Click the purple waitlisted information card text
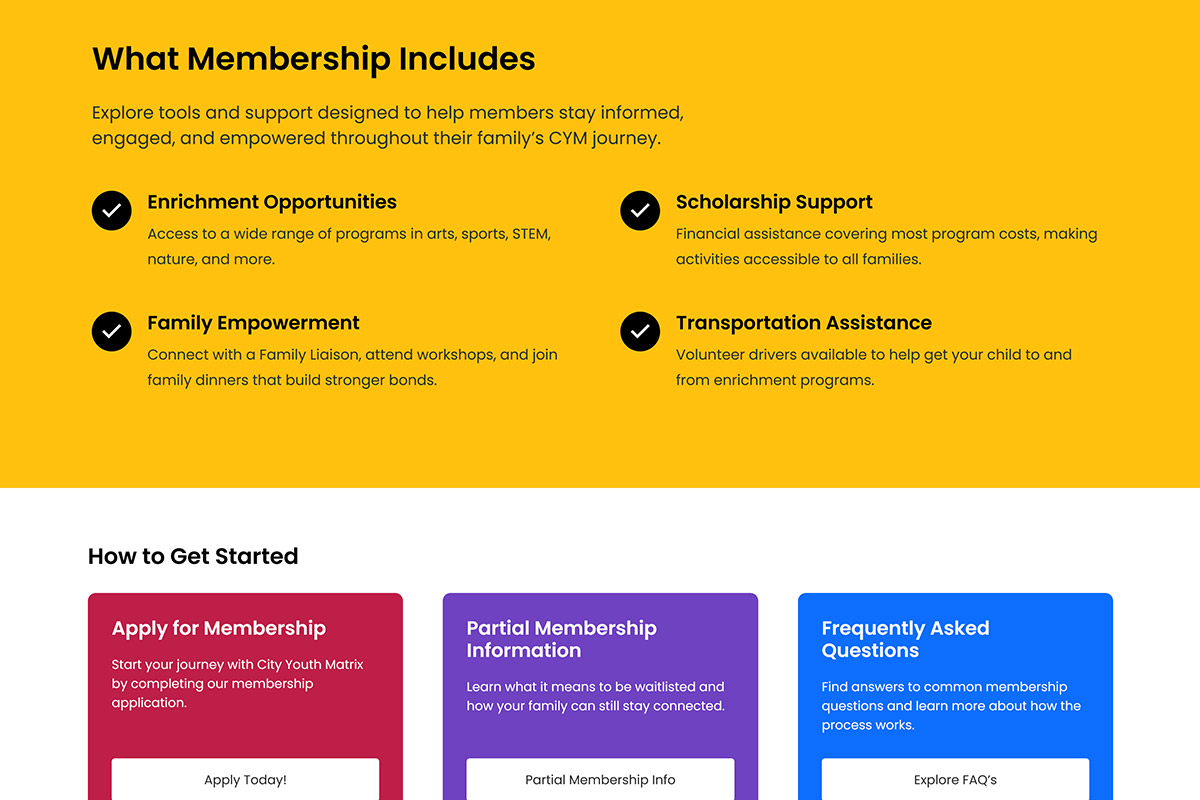The image size is (1200, 800). click(x=595, y=696)
